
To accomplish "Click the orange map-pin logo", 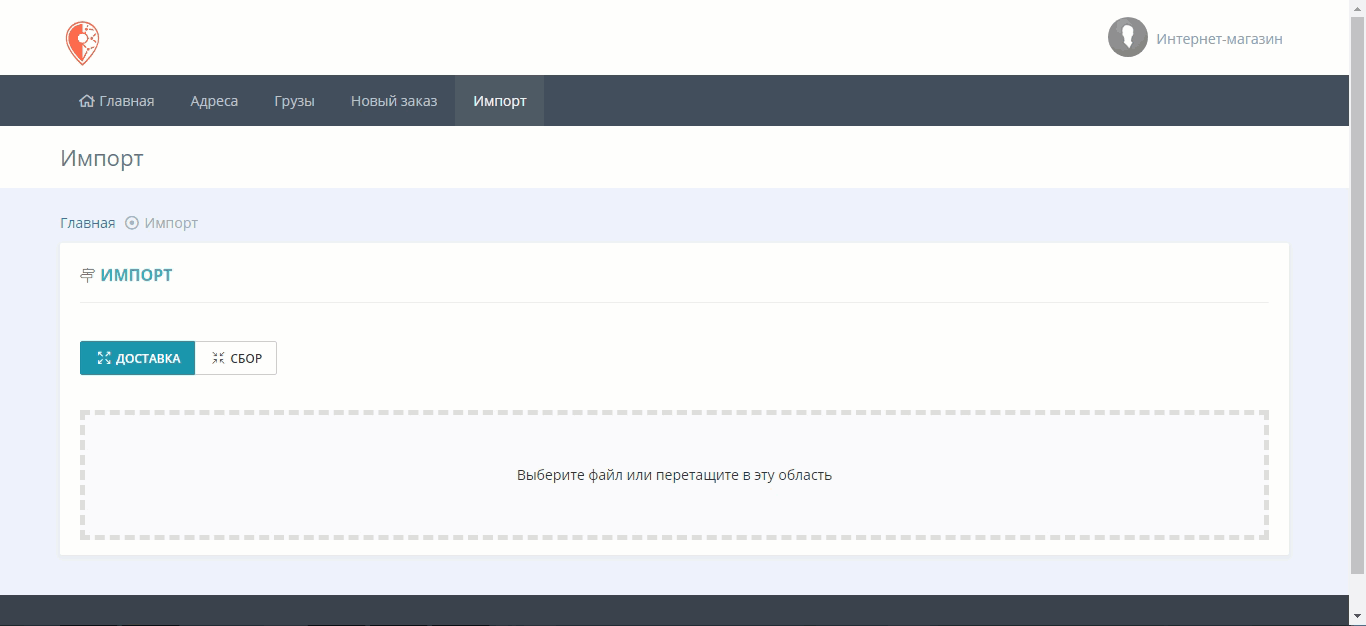I will 82,44.
